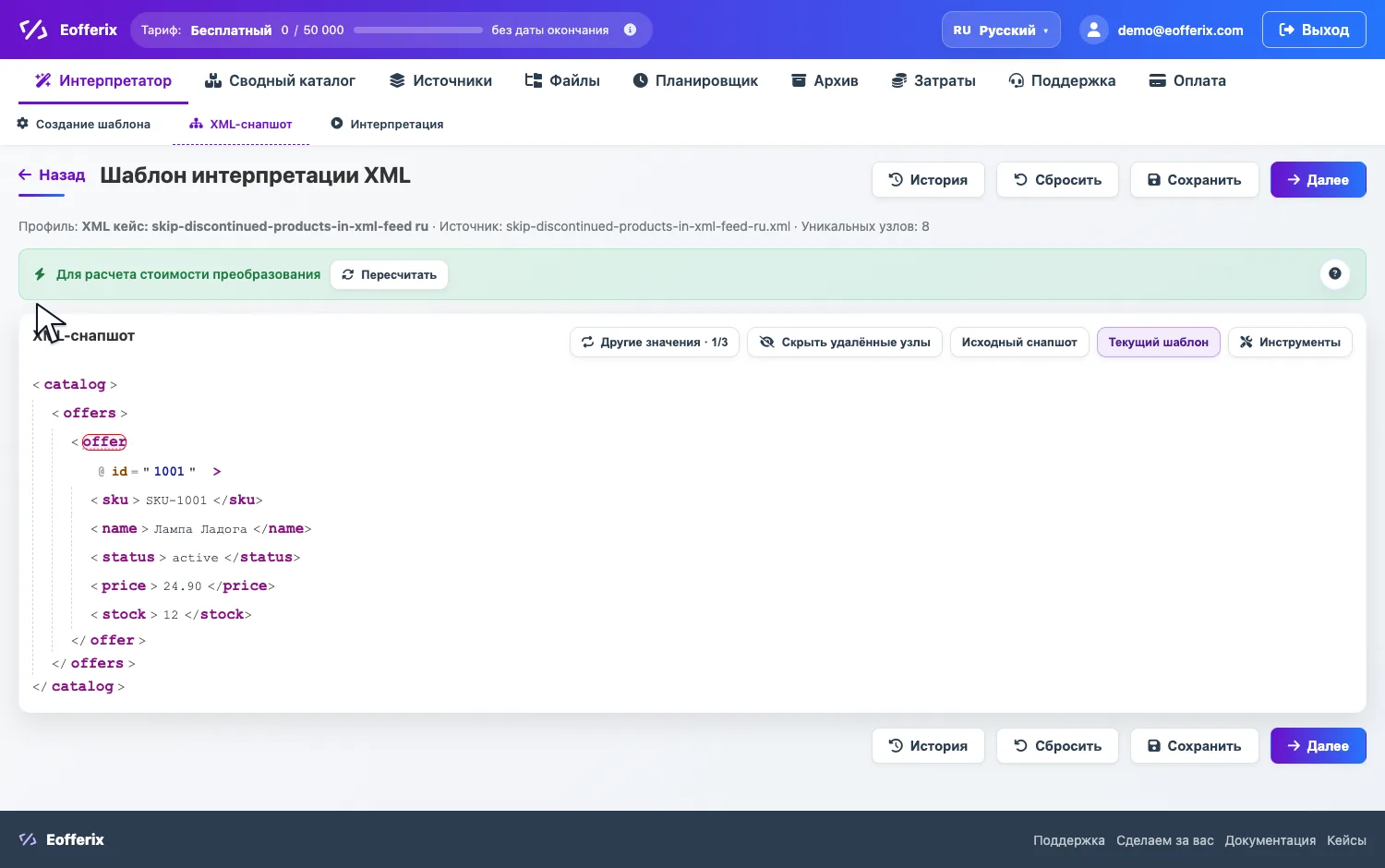1385x868 pixels.
Task: Open footer Сделаем за вас link
Action: [x=1165, y=840]
